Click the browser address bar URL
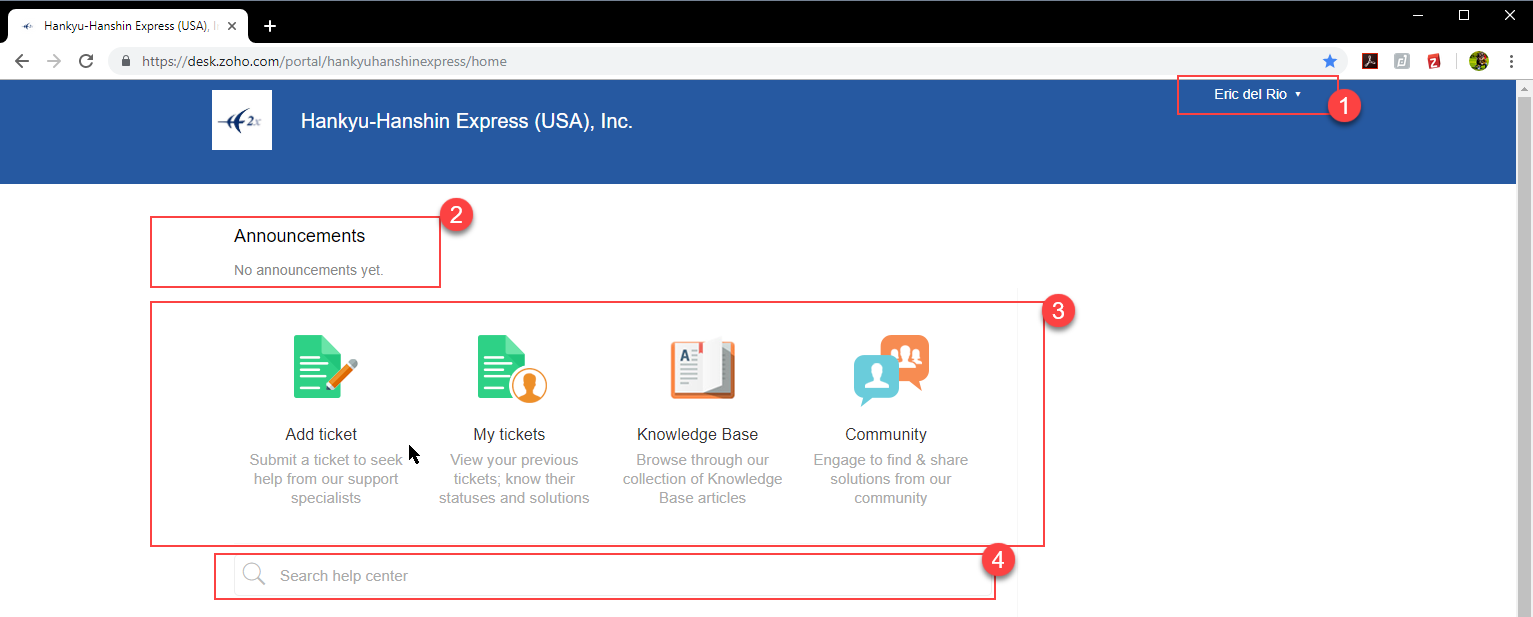The width and height of the screenshot is (1533, 617). (x=324, y=61)
